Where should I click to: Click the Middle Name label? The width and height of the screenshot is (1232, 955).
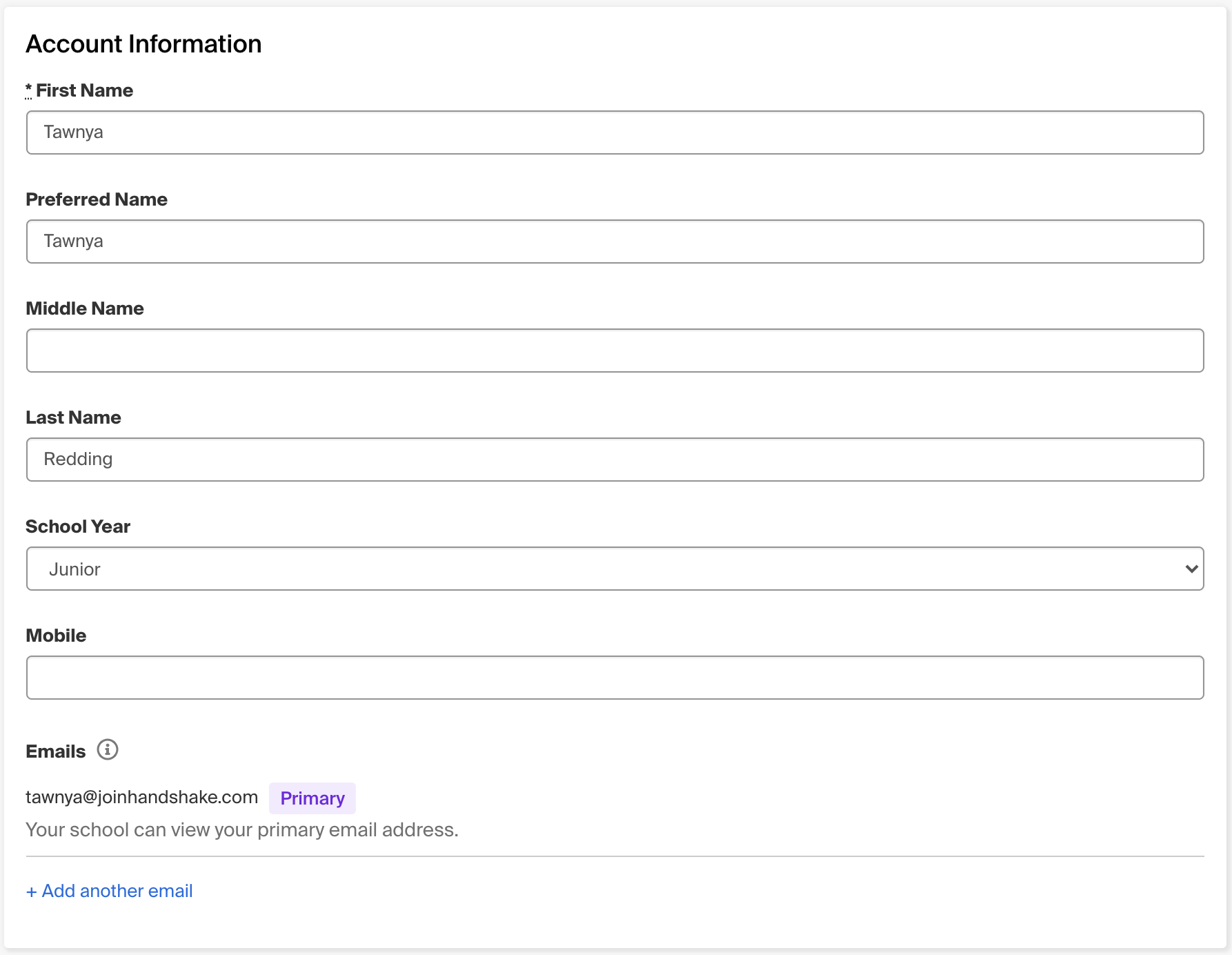(85, 308)
